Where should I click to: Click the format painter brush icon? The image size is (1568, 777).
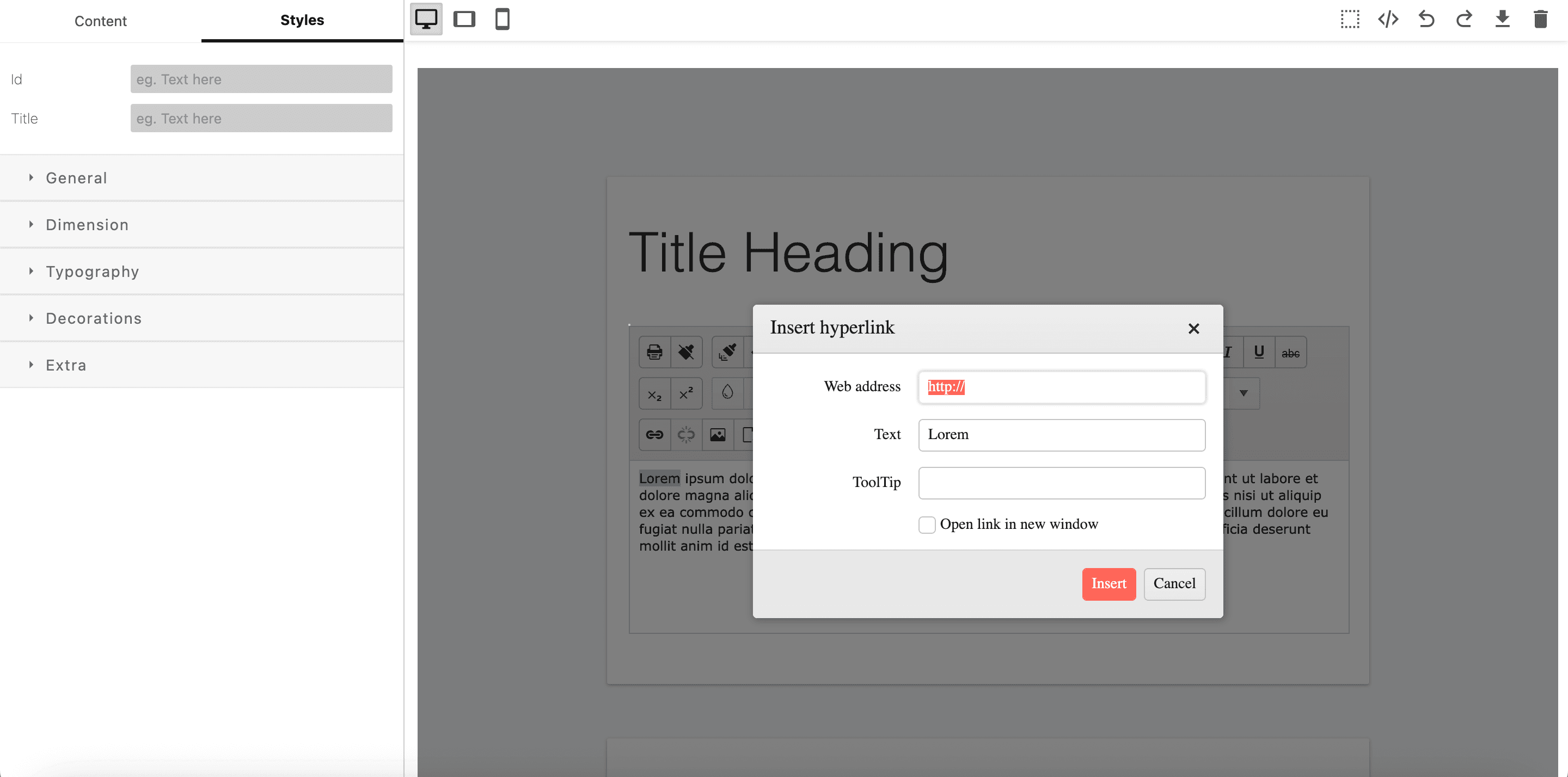(727, 352)
